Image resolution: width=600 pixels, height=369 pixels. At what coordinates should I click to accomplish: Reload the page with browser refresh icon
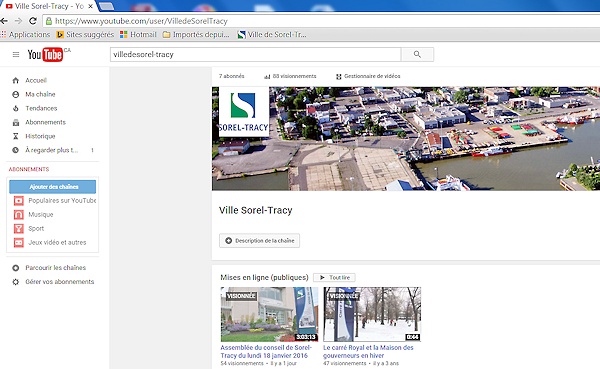33,21
